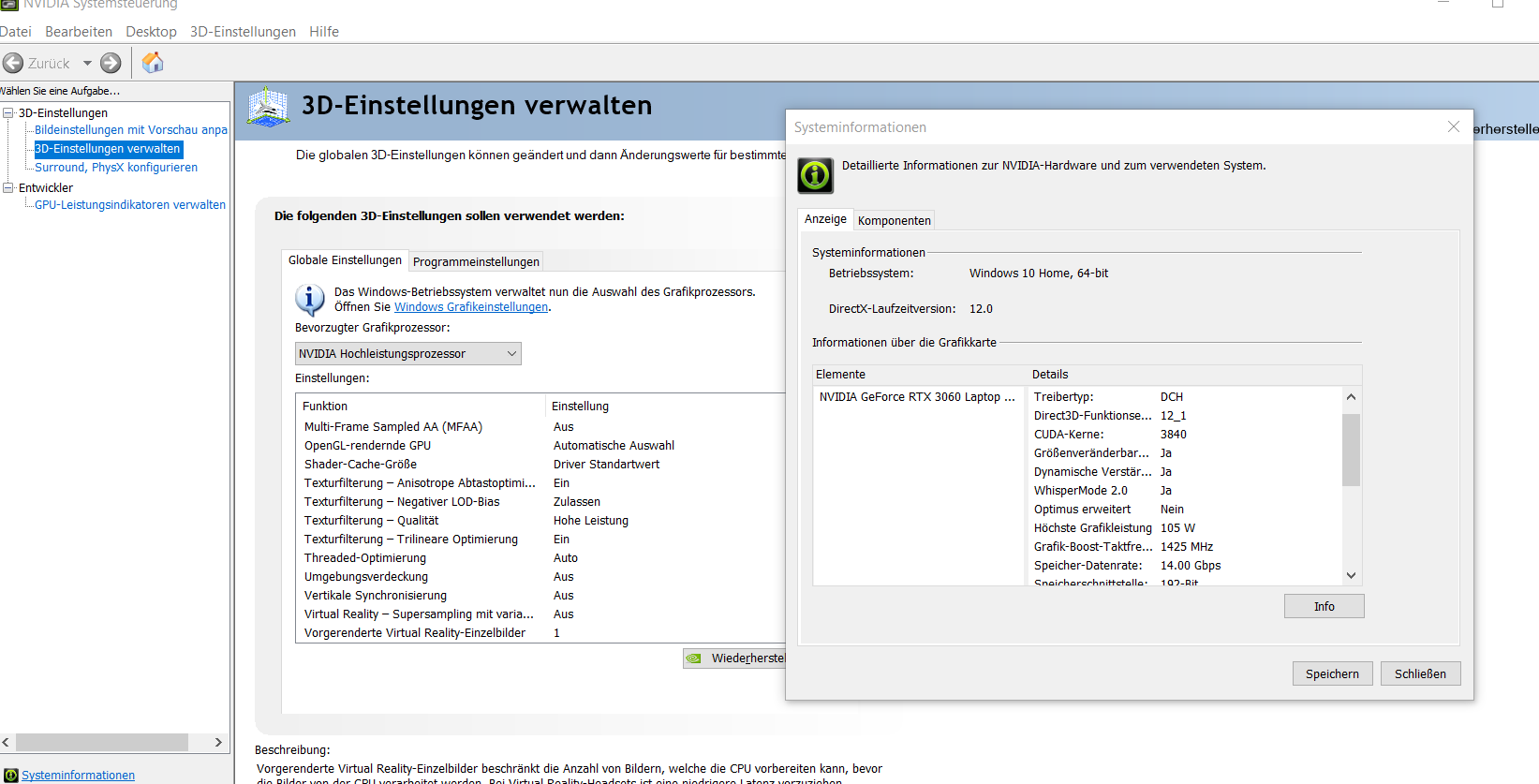The height and width of the screenshot is (784, 1539).
Task: Open Bevorzugter Grafikprozessor dropdown
Action: click(407, 354)
